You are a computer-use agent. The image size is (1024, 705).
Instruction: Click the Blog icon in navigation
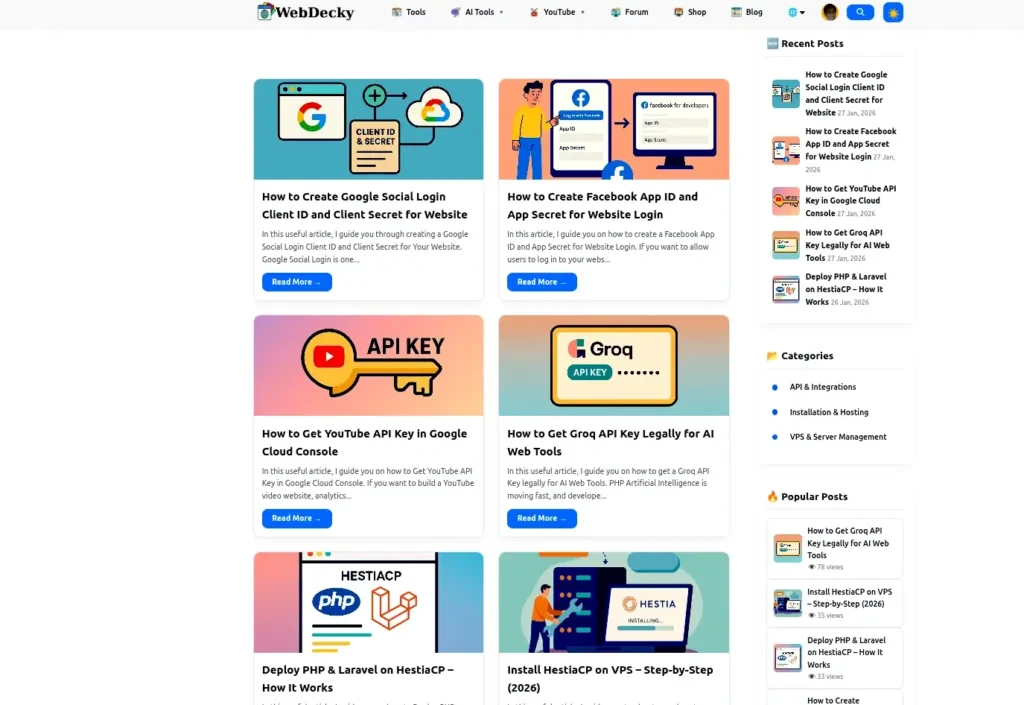click(x=736, y=12)
